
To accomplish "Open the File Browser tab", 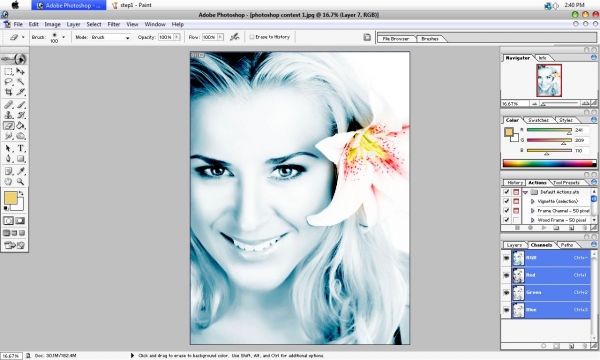I will coord(395,39).
